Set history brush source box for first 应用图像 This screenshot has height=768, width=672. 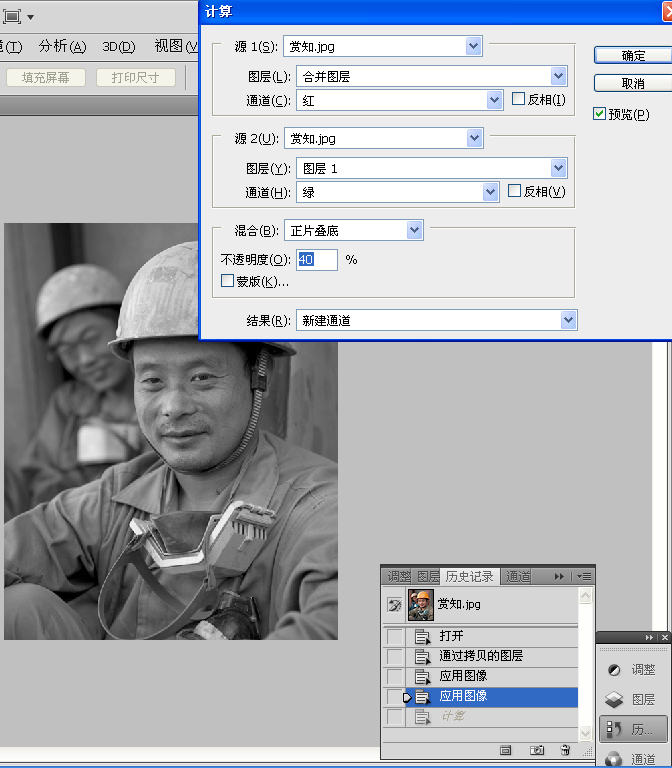click(394, 676)
